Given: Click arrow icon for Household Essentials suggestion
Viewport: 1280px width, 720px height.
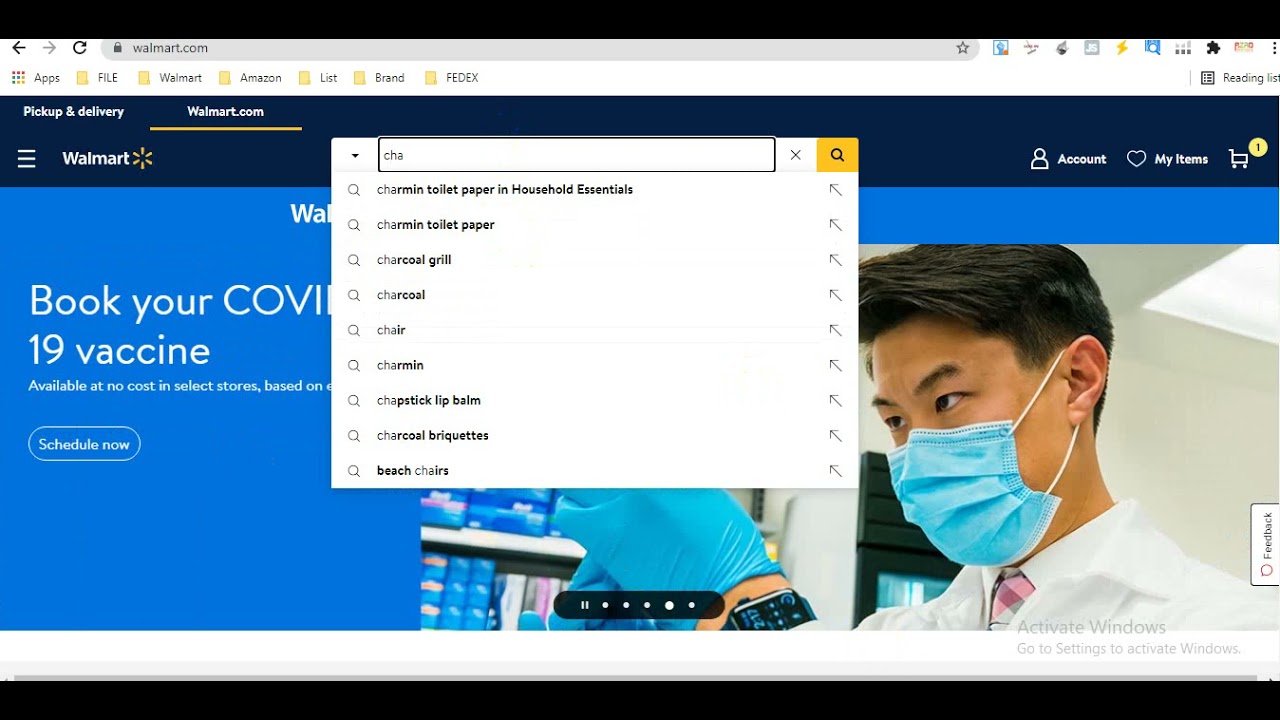Looking at the screenshot, I should [835, 190].
